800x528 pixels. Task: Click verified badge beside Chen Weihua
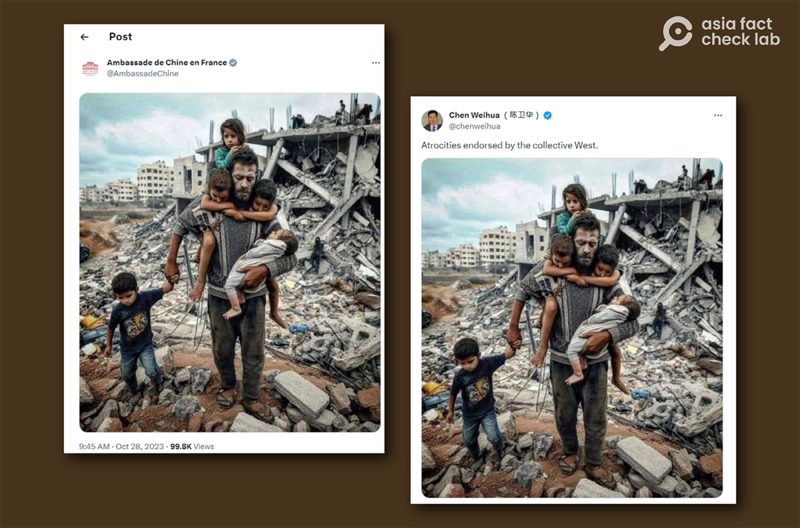(x=548, y=115)
